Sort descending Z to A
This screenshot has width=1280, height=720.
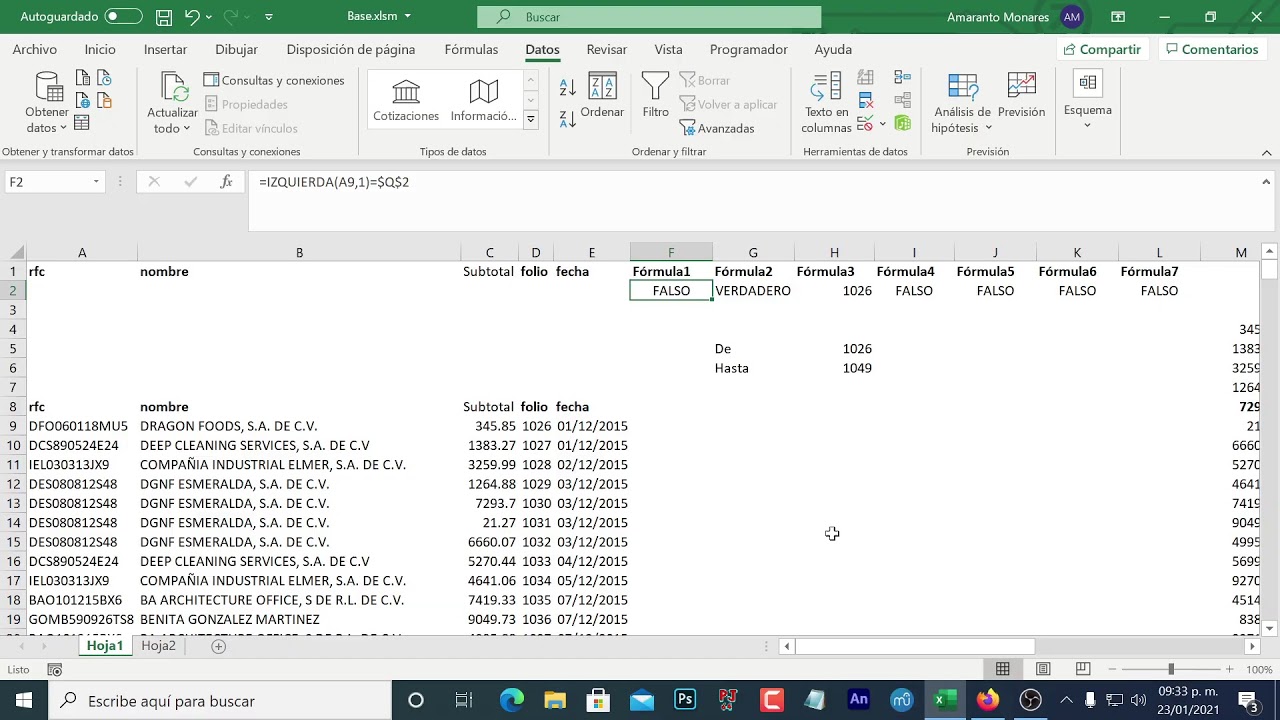pos(568,118)
